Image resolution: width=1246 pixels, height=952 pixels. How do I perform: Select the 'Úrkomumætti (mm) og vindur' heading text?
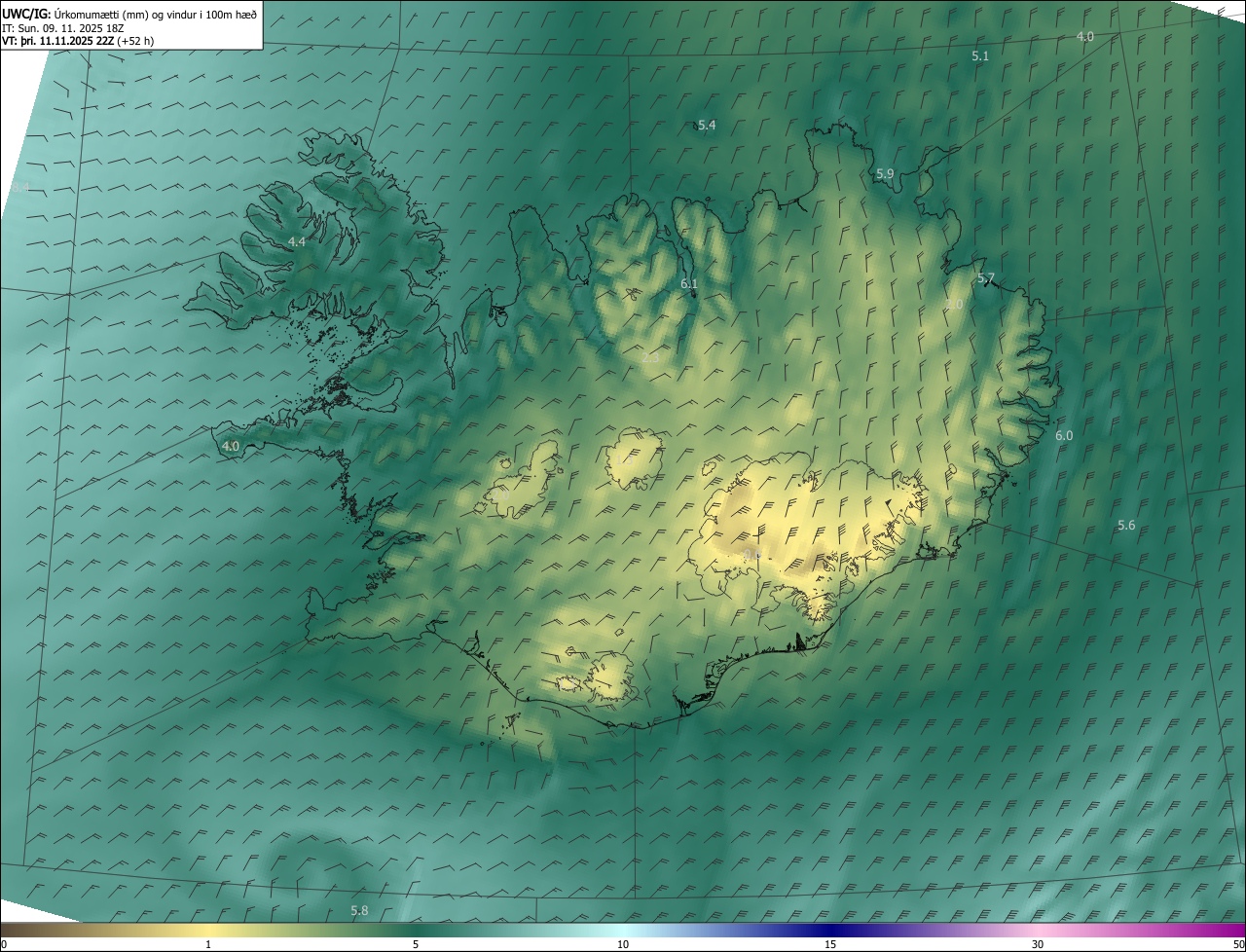click(x=126, y=13)
